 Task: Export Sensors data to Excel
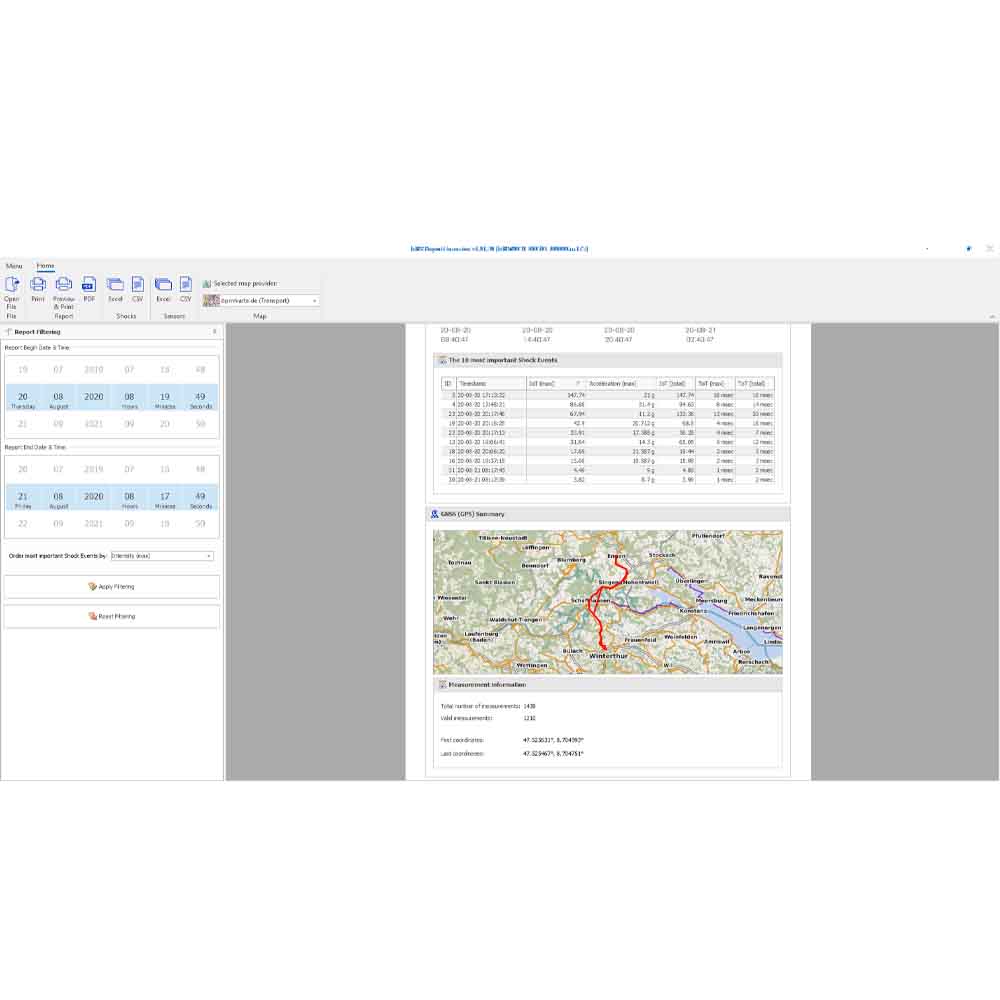163,288
